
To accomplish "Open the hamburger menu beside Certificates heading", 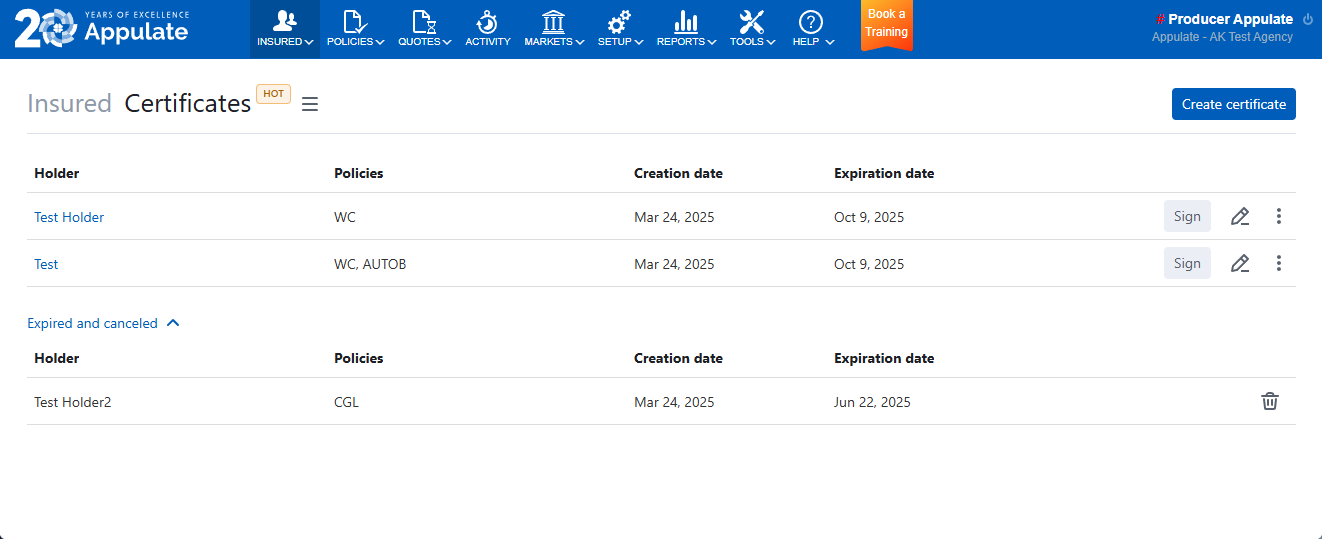I will coord(310,104).
